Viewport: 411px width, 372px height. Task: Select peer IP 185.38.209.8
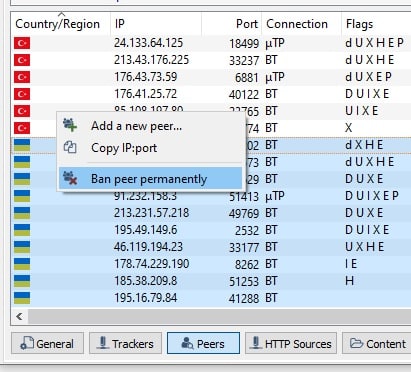[x=146, y=281]
